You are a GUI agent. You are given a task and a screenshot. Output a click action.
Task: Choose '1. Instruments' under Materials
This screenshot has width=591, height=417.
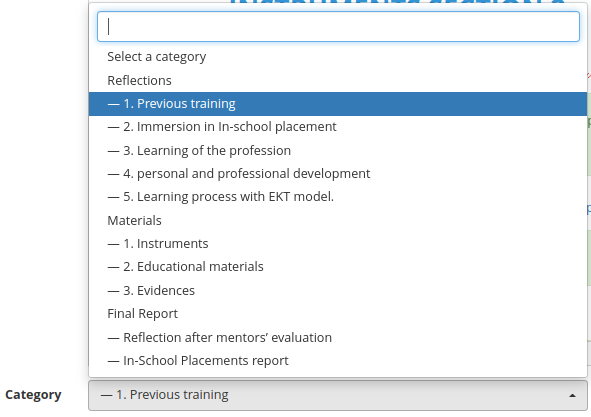tap(338, 244)
